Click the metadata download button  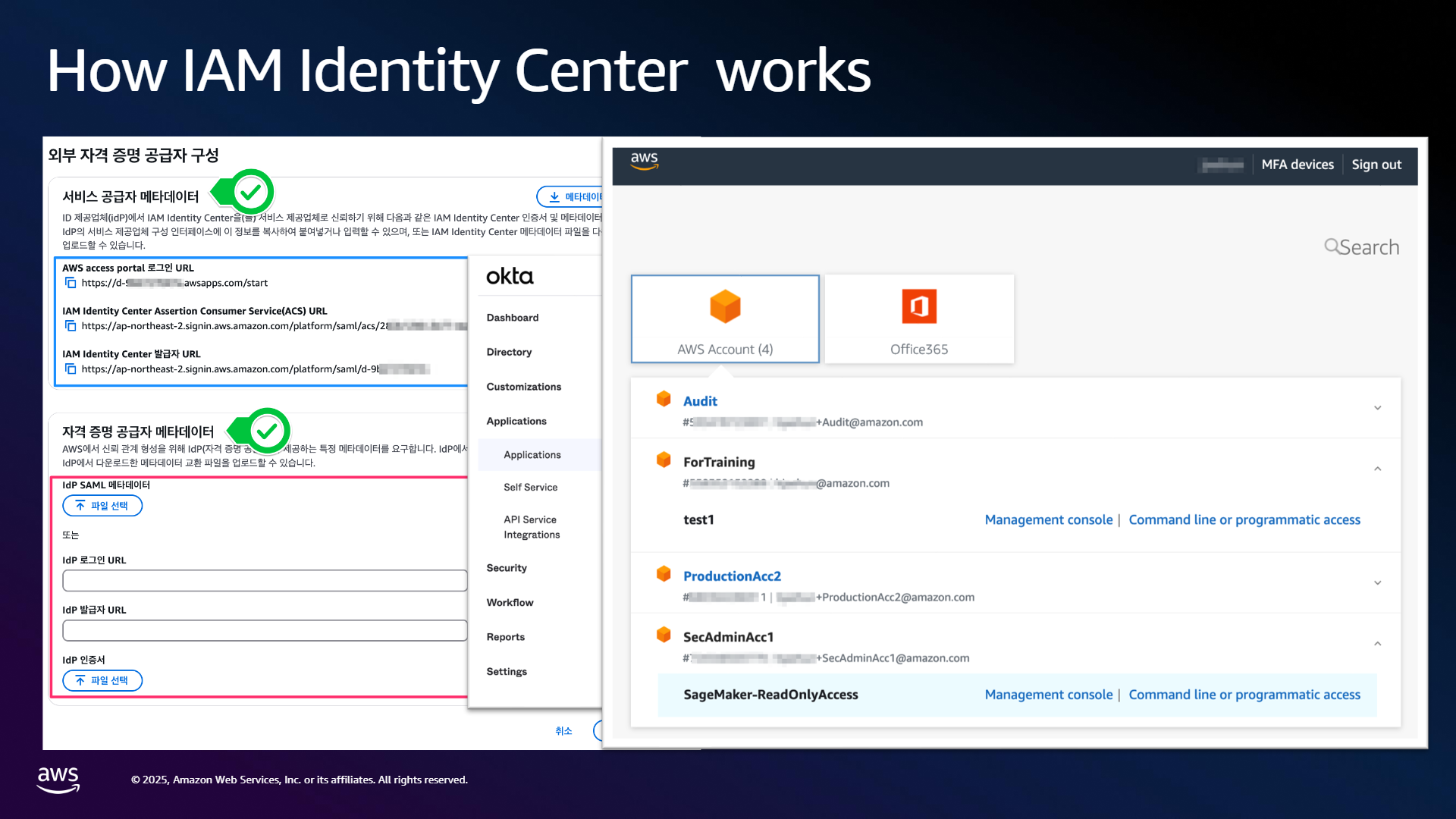point(570,197)
